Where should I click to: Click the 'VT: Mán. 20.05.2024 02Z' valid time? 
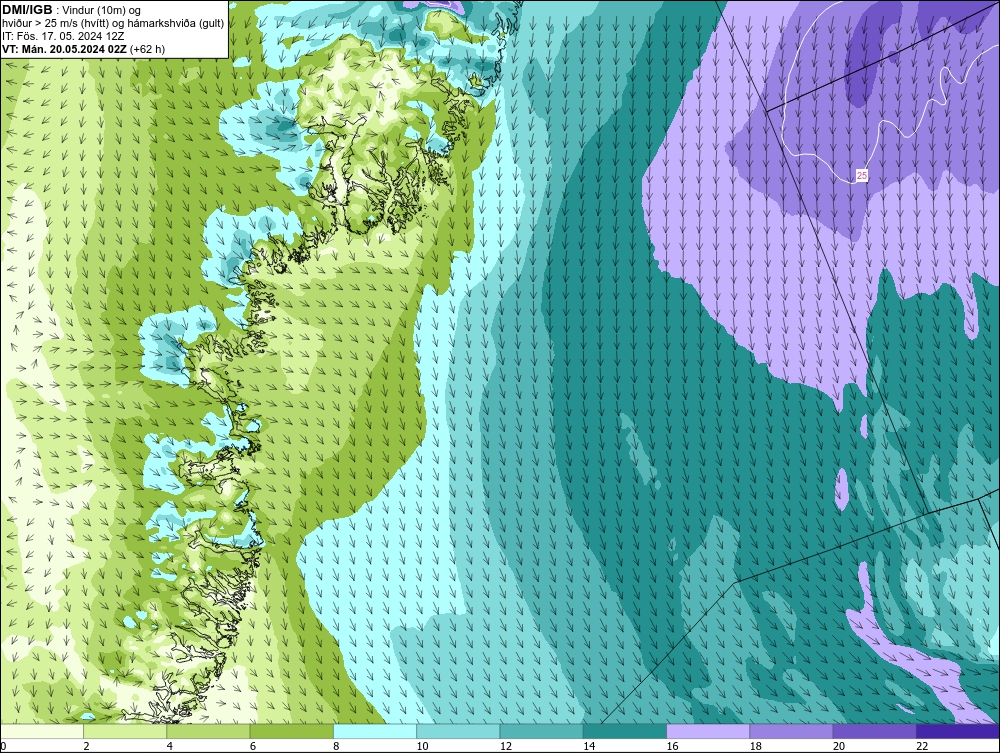click(x=64, y=49)
